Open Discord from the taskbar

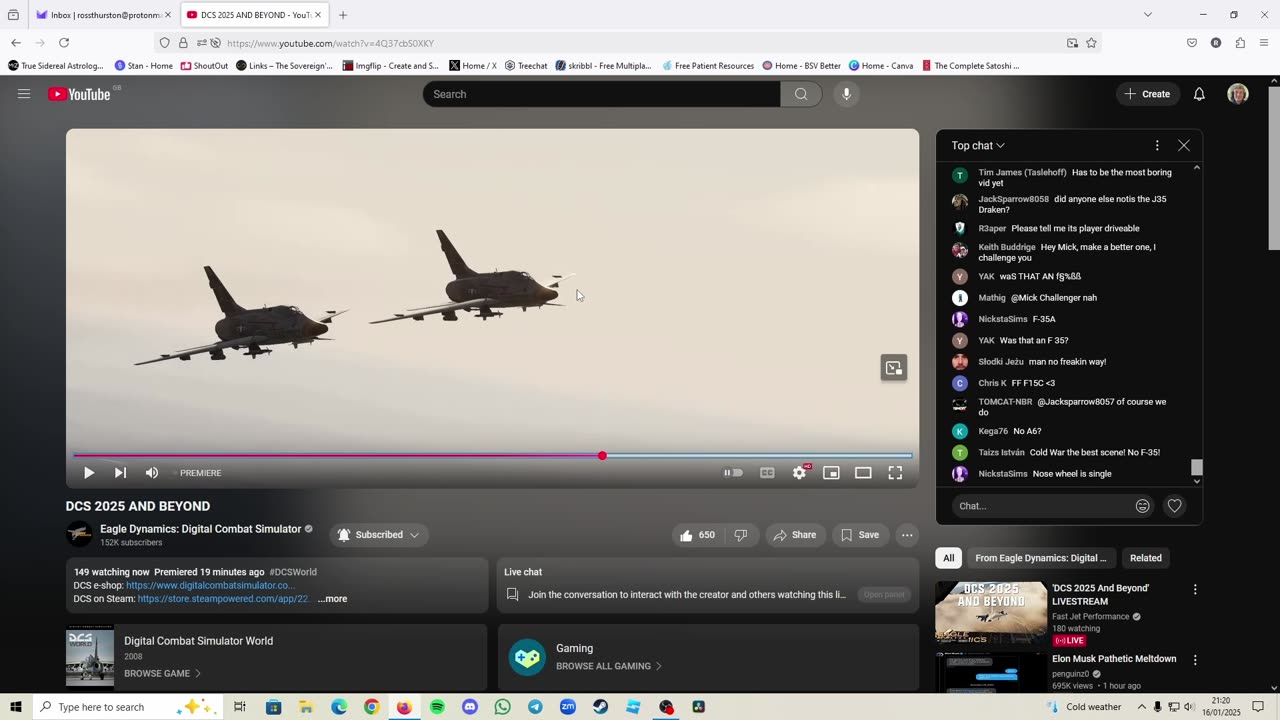click(470, 707)
